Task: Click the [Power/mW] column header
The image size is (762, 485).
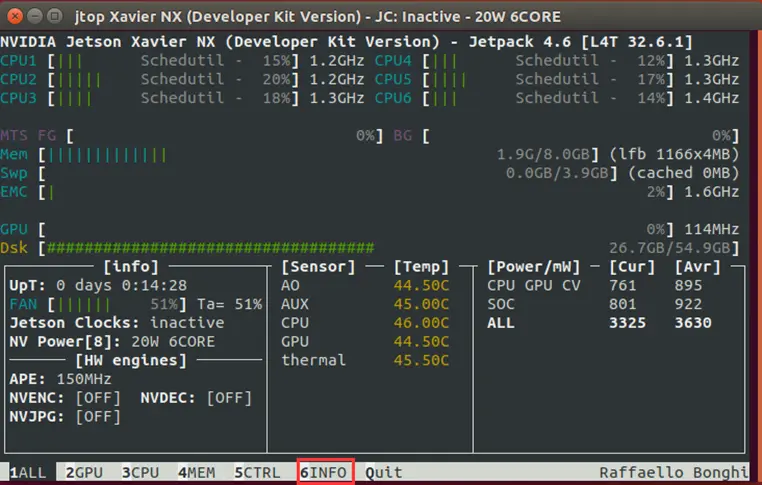Action: [534, 267]
